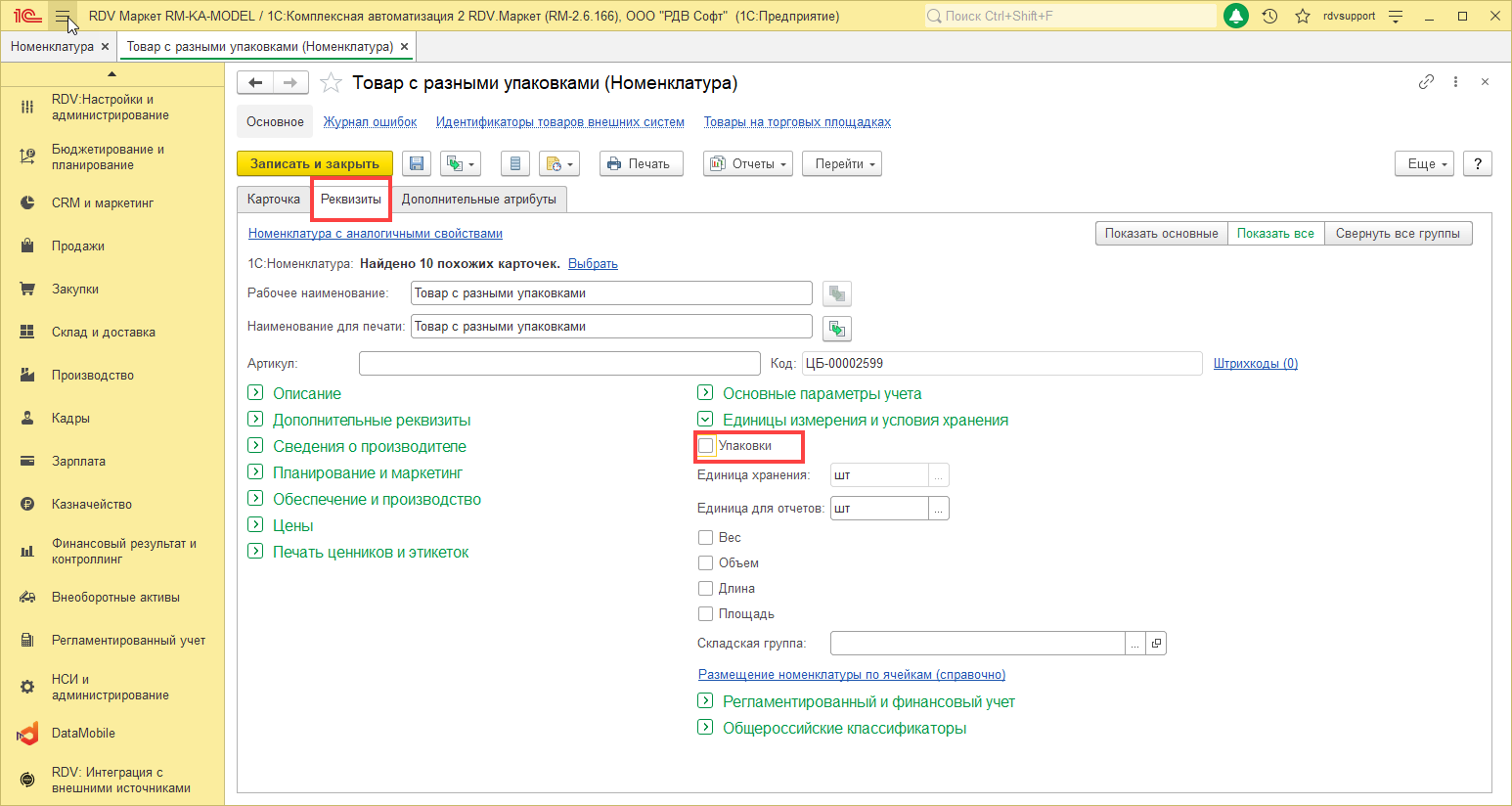
Task: Open the Отчеты dropdown menu
Action: pos(748,163)
